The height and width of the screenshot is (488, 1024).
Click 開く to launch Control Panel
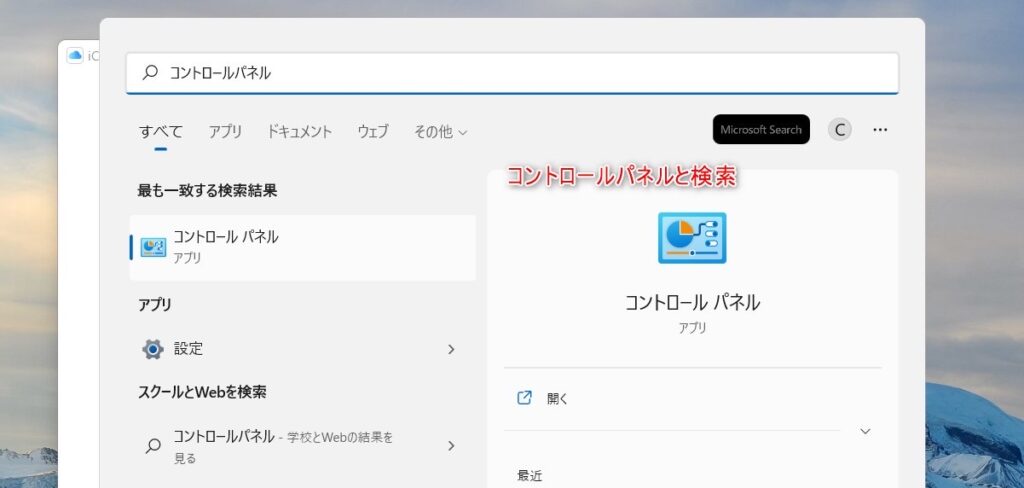[x=558, y=399]
